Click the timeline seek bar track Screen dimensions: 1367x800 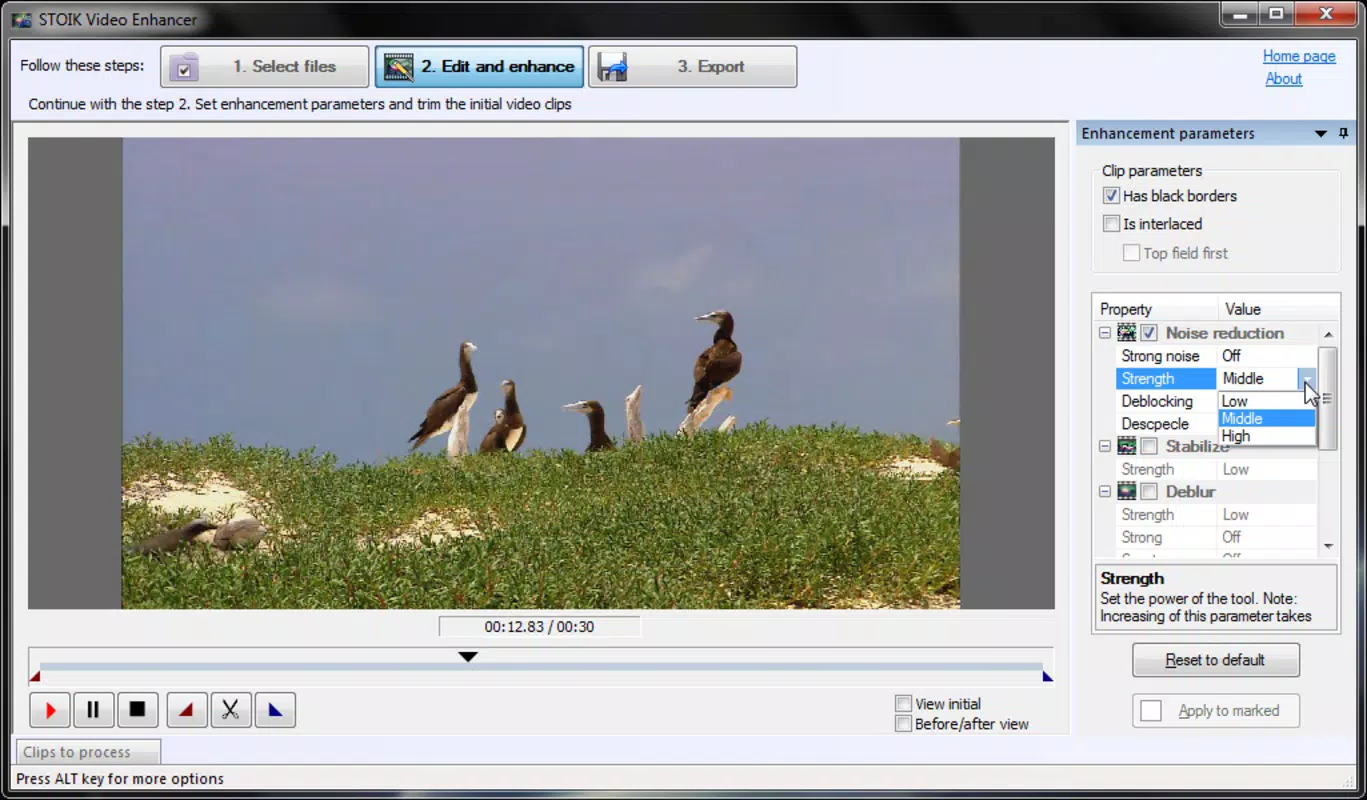pos(540,666)
